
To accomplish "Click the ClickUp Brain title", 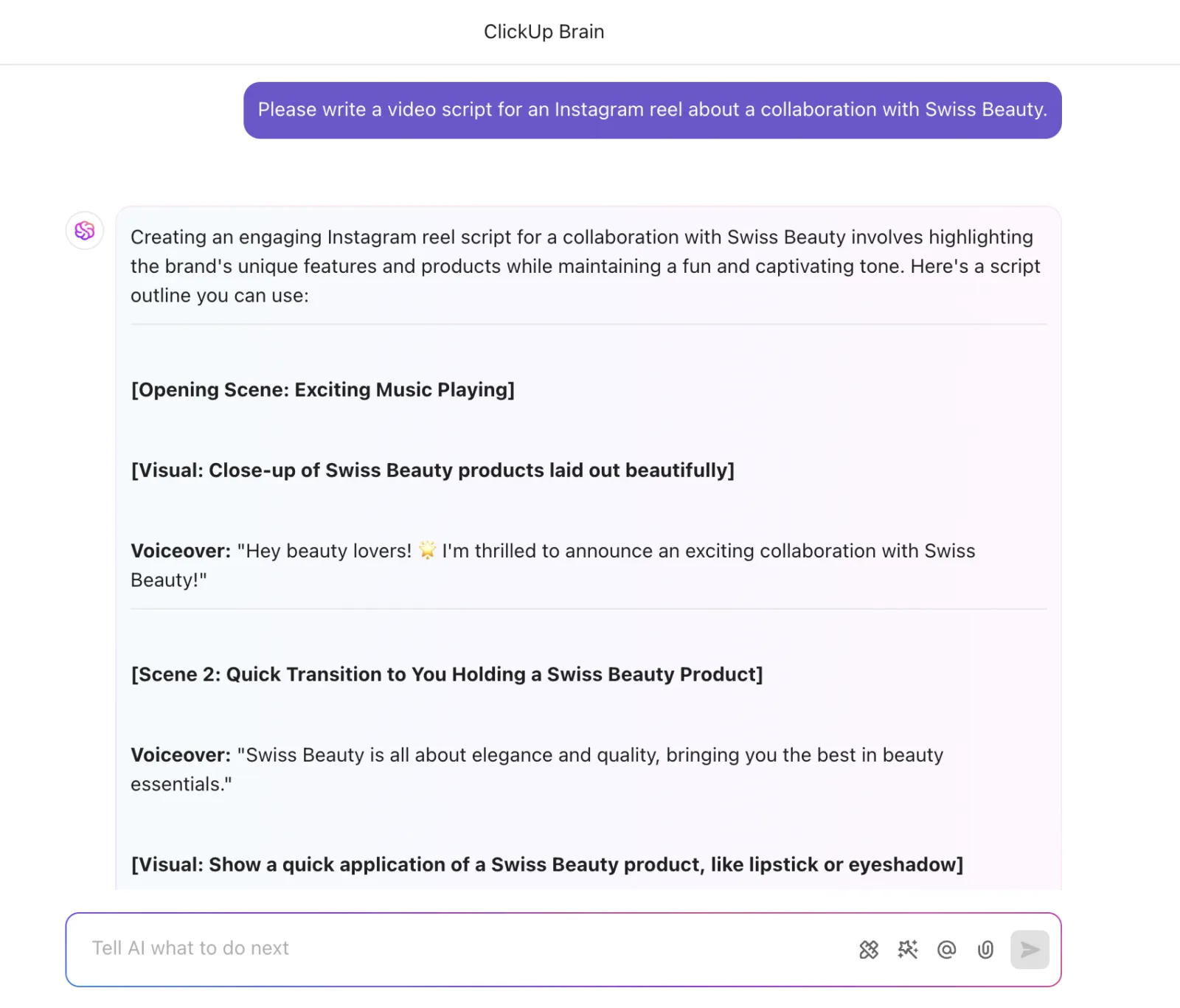I will (544, 32).
